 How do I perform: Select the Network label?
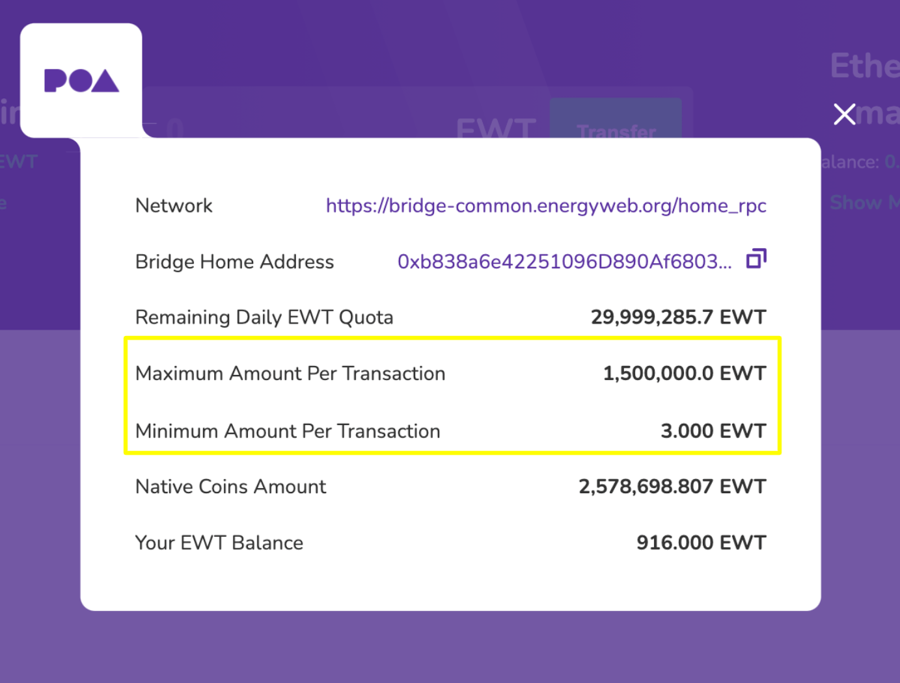[x=174, y=206]
